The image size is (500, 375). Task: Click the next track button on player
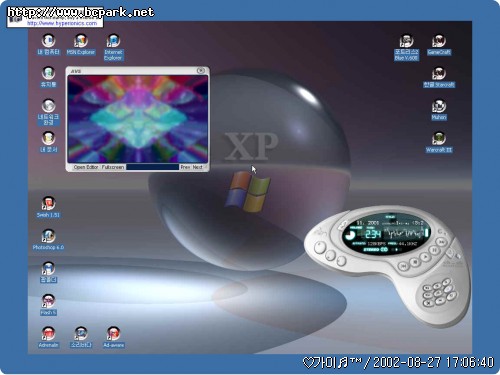pyautogui.click(x=441, y=241)
